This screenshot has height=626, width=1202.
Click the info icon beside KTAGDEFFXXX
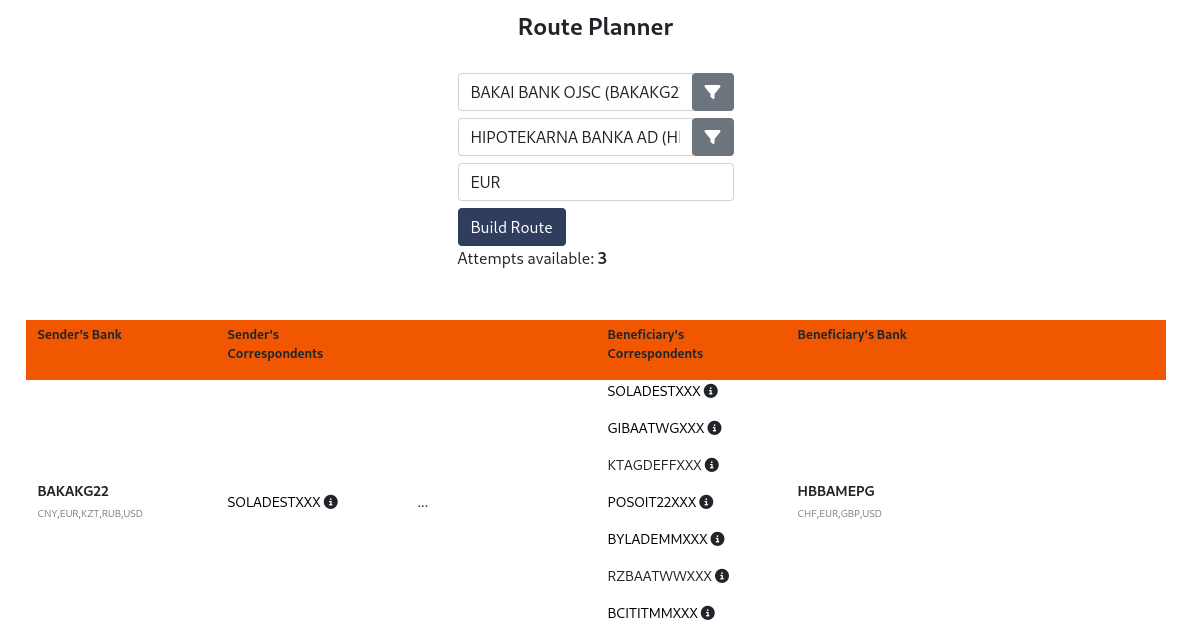(711, 465)
